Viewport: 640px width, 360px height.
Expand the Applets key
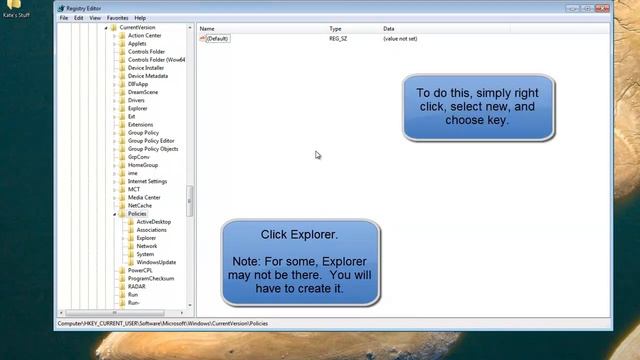pyautogui.click(x=115, y=44)
